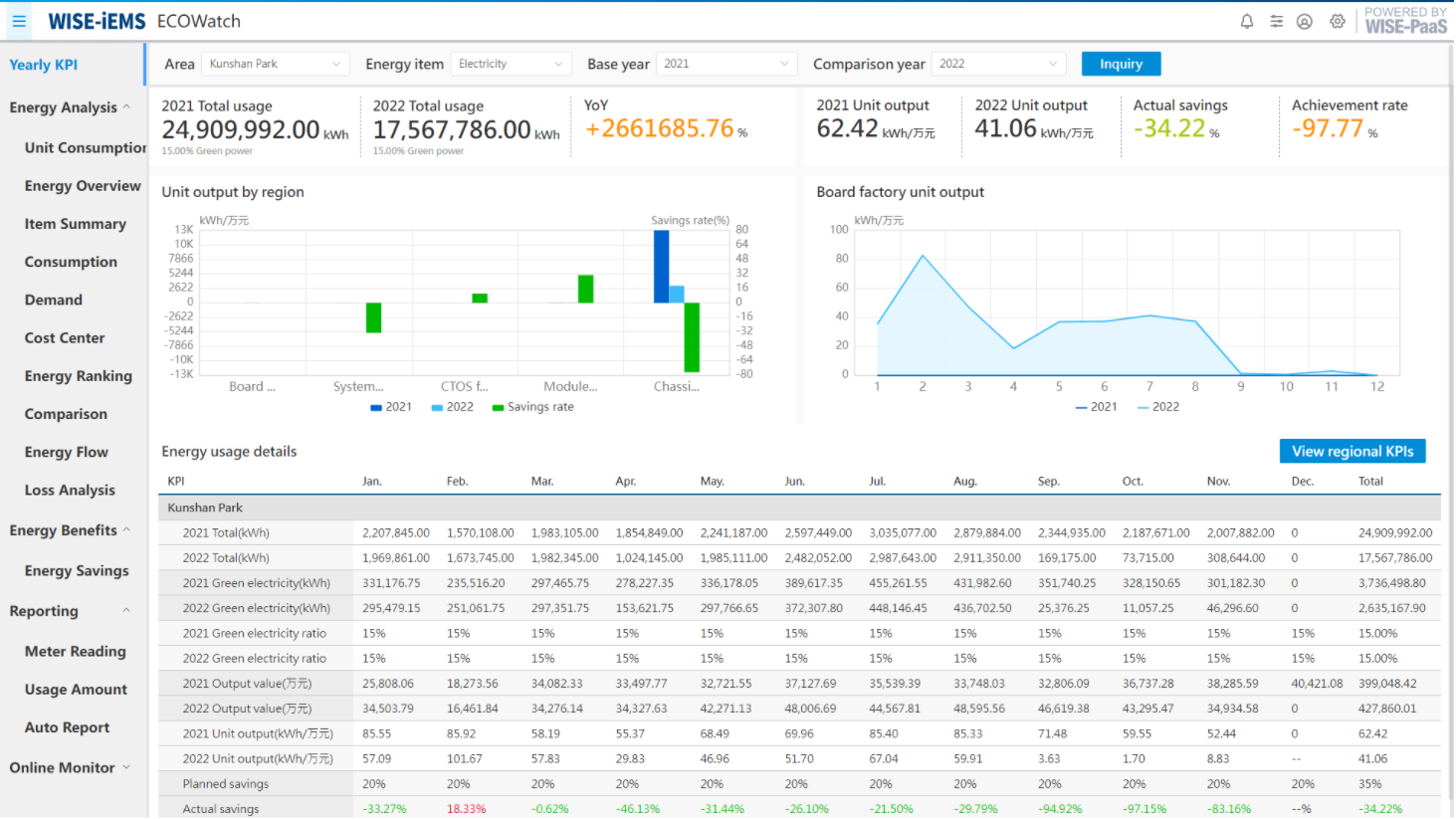Open the user account profile icon
The width and height of the screenshot is (1456, 819).
click(x=1304, y=21)
